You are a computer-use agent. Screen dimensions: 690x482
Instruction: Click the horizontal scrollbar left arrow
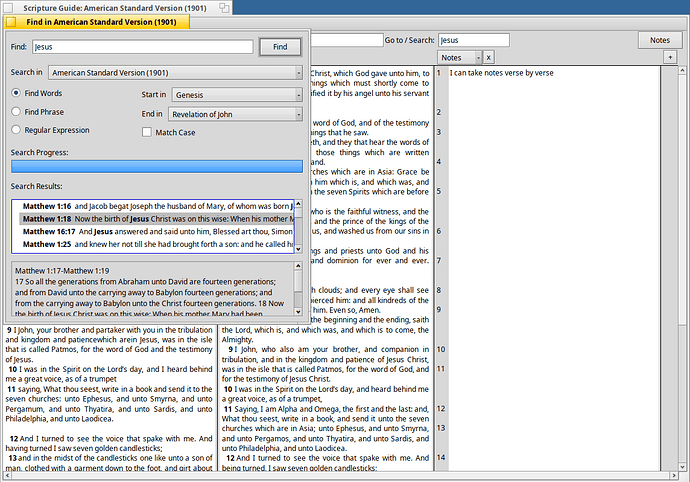[x=7, y=475]
